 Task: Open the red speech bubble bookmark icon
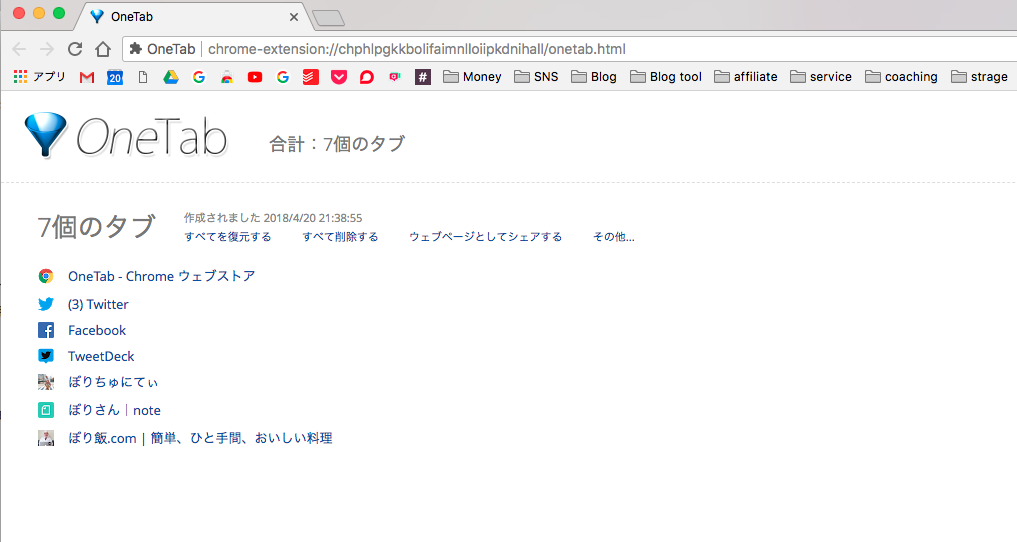tap(366, 77)
